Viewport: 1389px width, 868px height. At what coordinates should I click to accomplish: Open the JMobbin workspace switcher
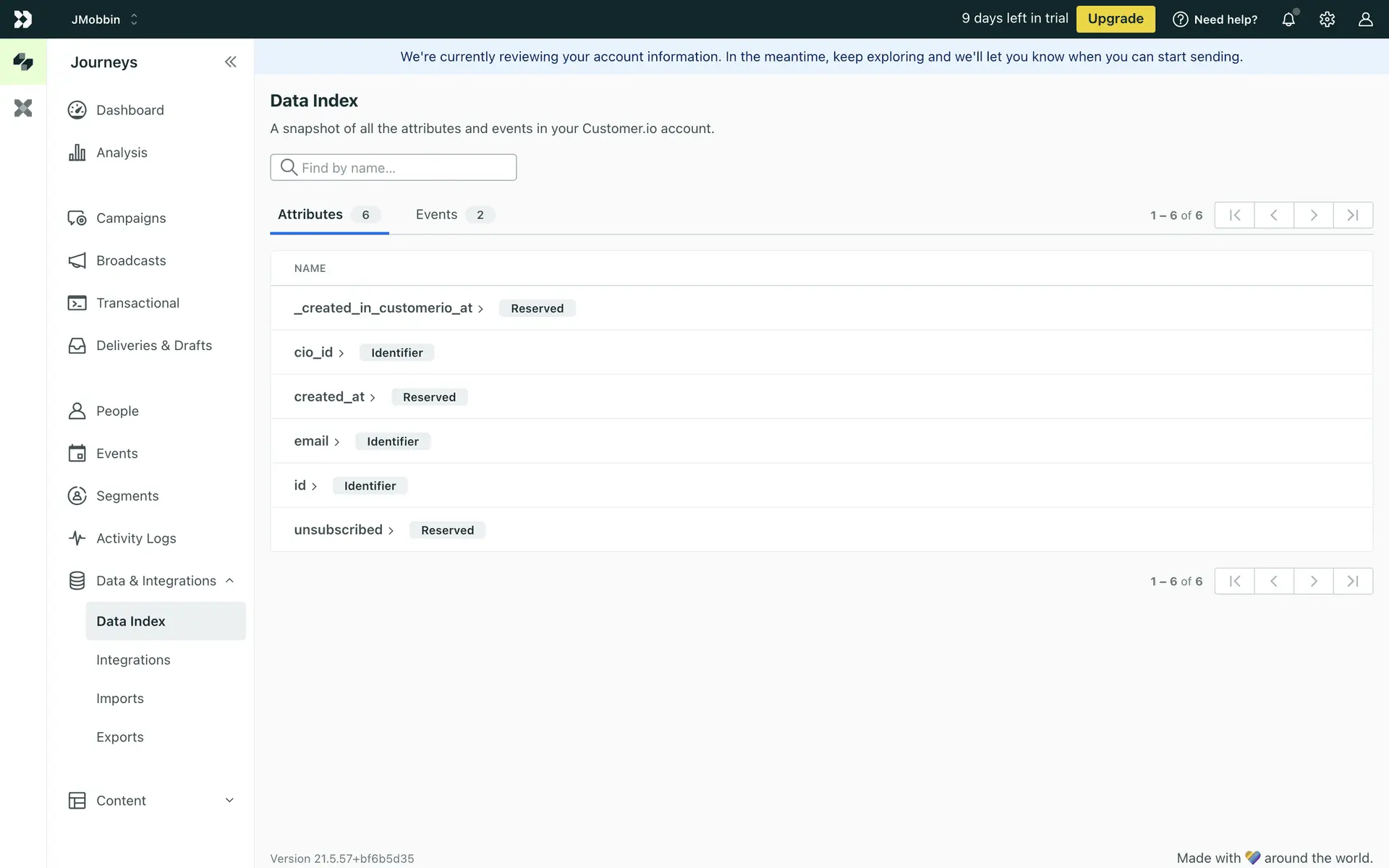click(104, 20)
